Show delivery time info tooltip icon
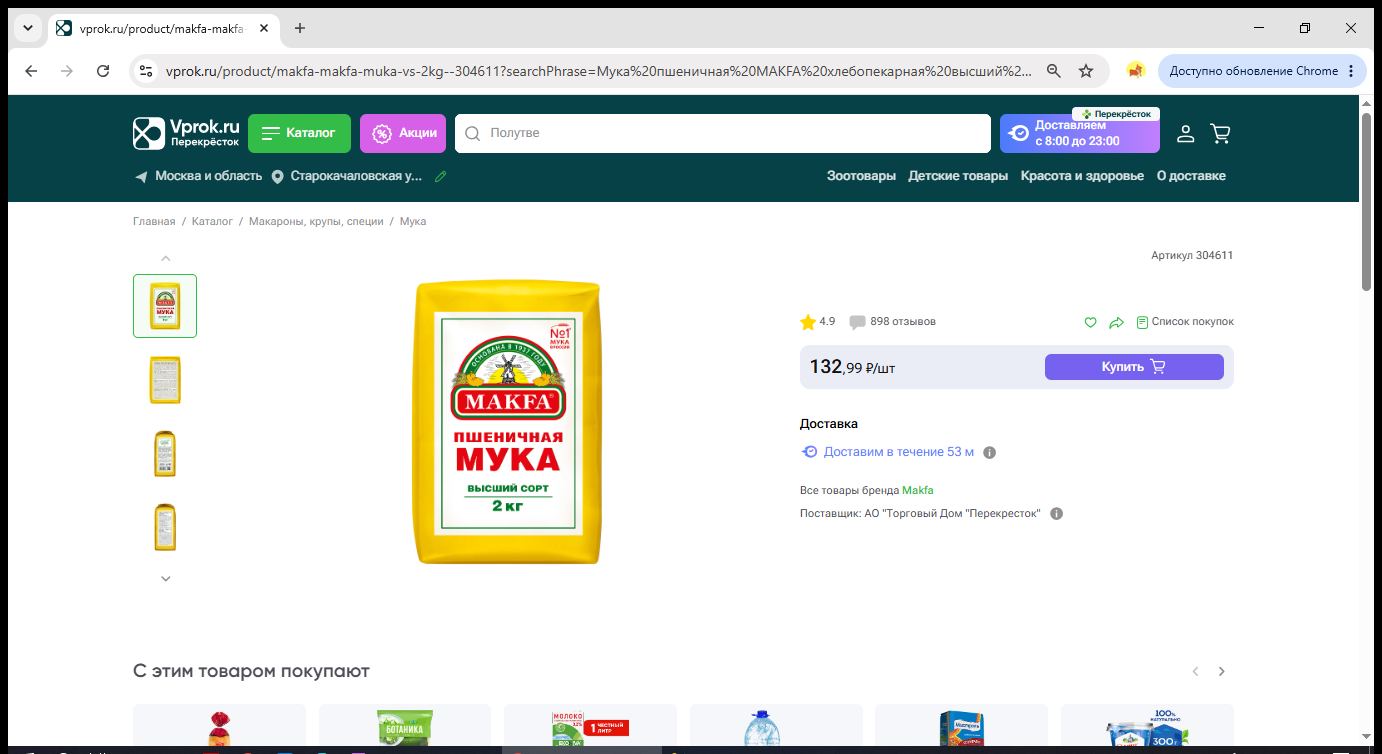Viewport: 1382px width, 754px height. coord(990,453)
